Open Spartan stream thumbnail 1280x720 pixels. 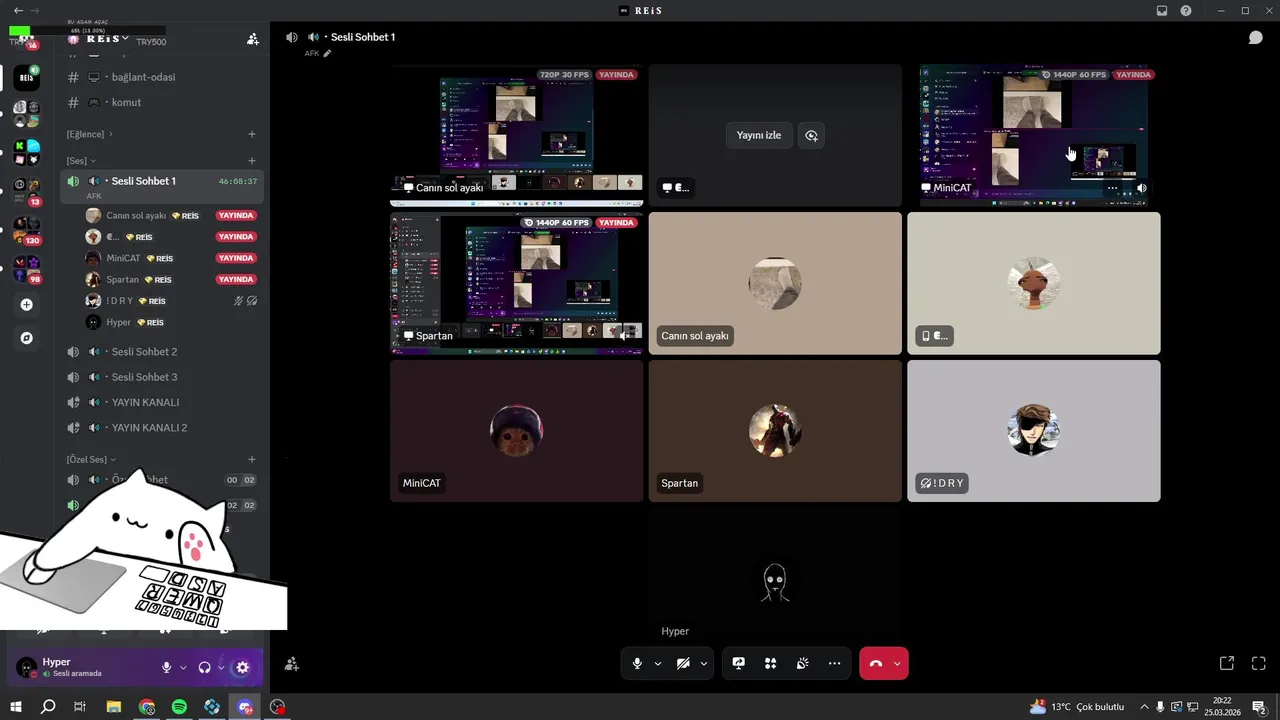click(x=516, y=283)
